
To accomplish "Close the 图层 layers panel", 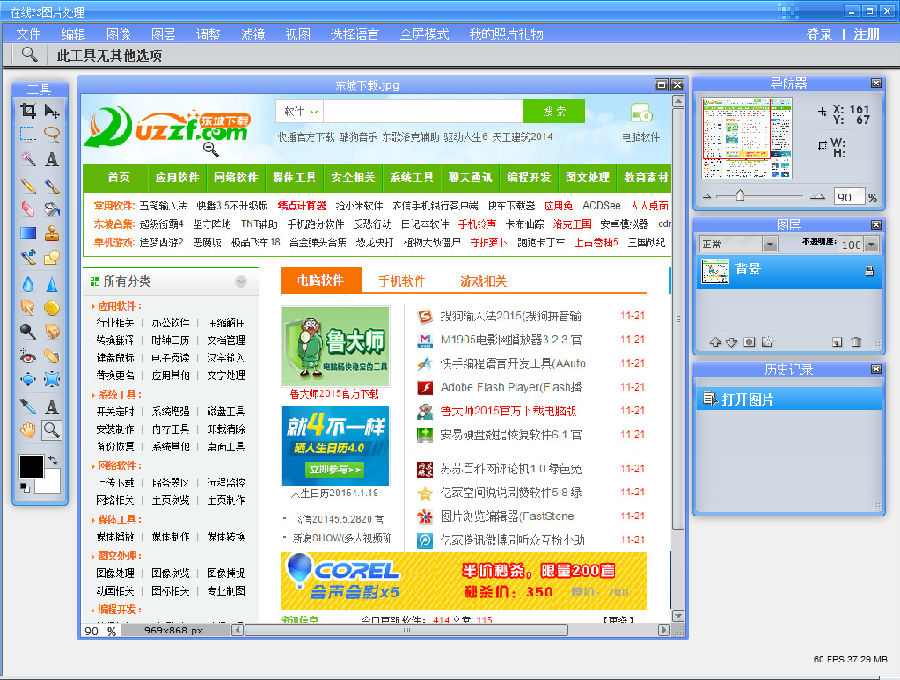I will (876, 224).
